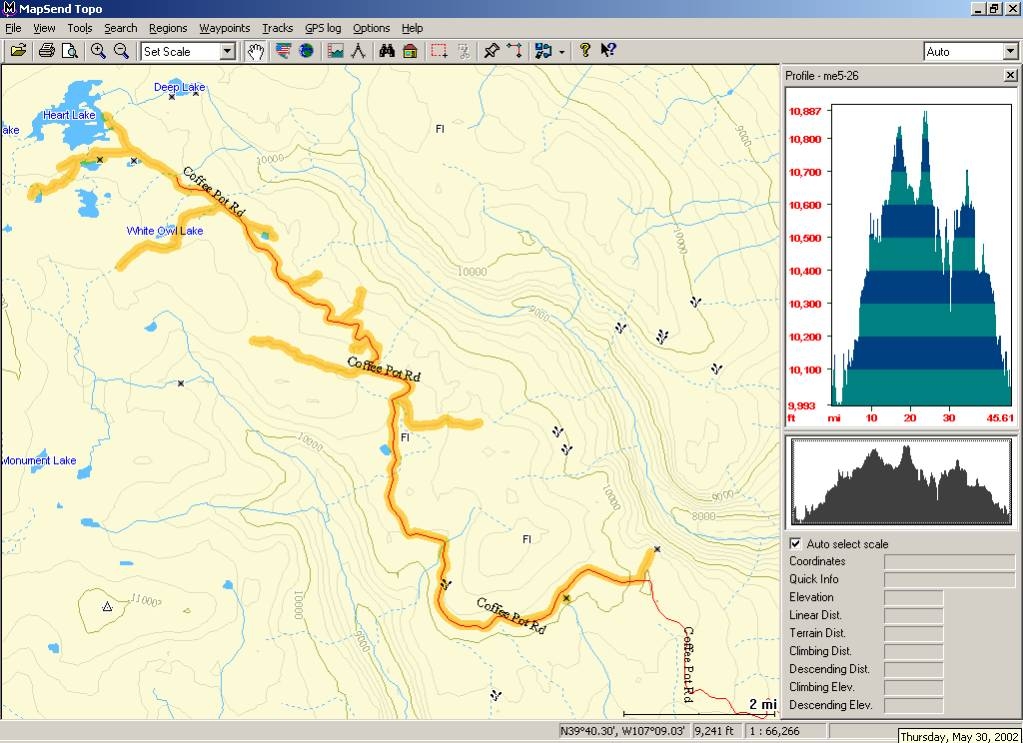Viewport: 1023px width, 743px height.
Task: Click the GPS upload/download transfer icon
Action: 543,51
